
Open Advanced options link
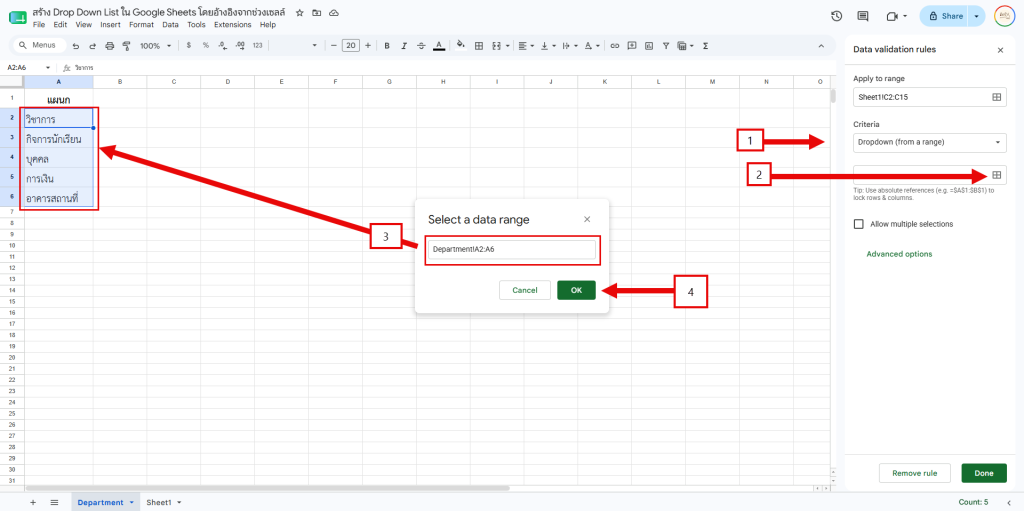tap(899, 254)
